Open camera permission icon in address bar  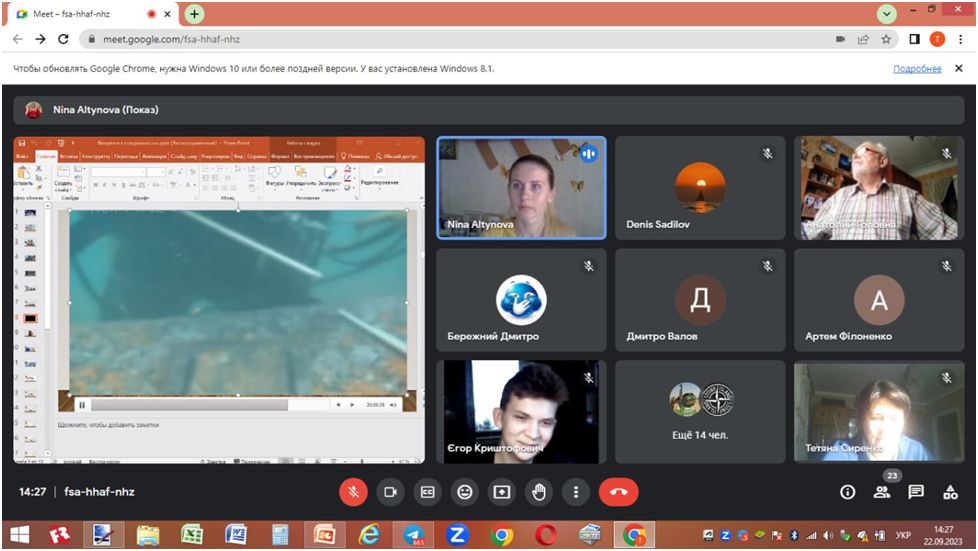tap(840, 39)
